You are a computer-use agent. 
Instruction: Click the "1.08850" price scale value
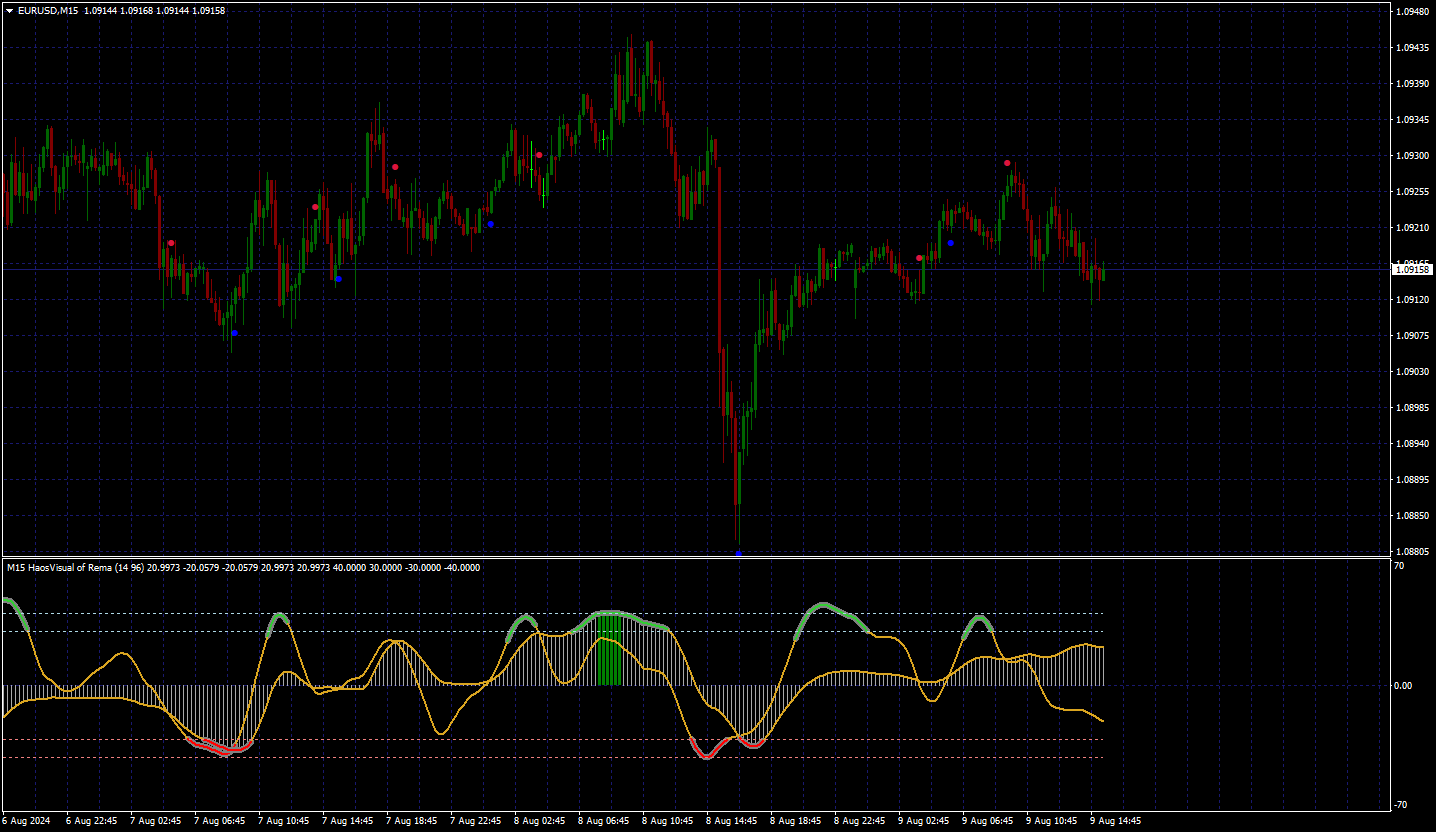(1411, 516)
